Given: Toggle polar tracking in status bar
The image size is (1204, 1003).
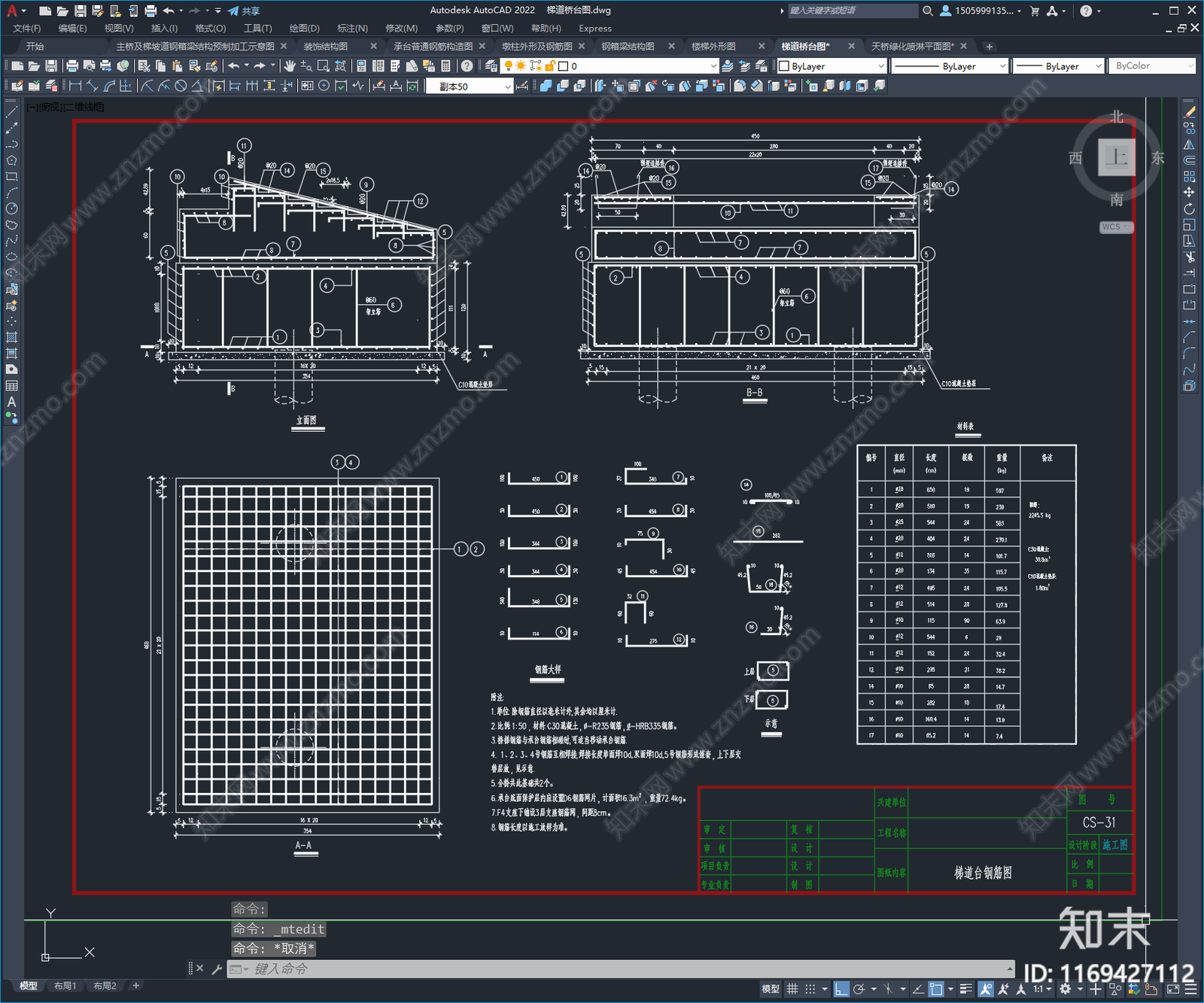Looking at the screenshot, I should point(859,989).
